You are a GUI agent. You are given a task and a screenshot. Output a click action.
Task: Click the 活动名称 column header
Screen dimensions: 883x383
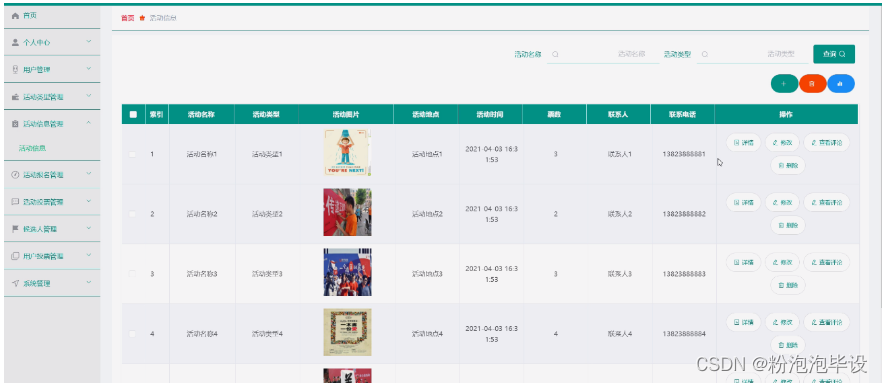tap(202, 114)
